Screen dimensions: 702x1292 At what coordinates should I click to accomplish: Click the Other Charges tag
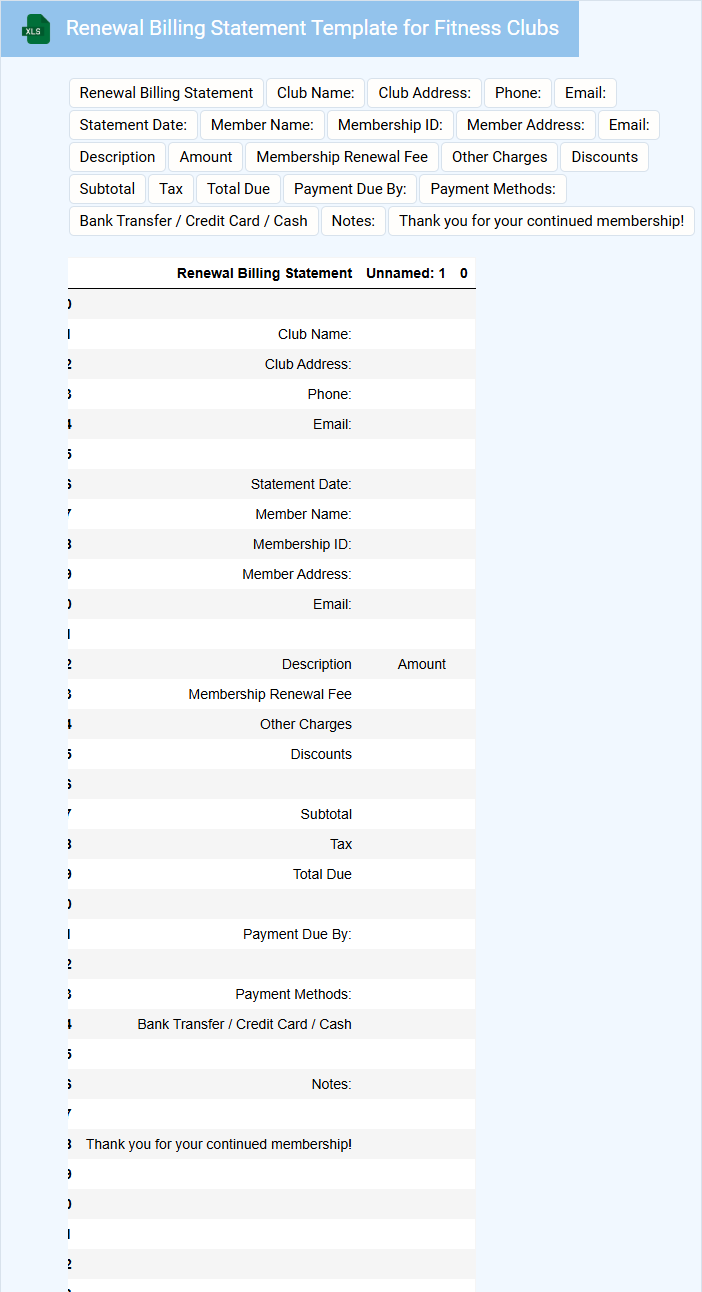499,157
